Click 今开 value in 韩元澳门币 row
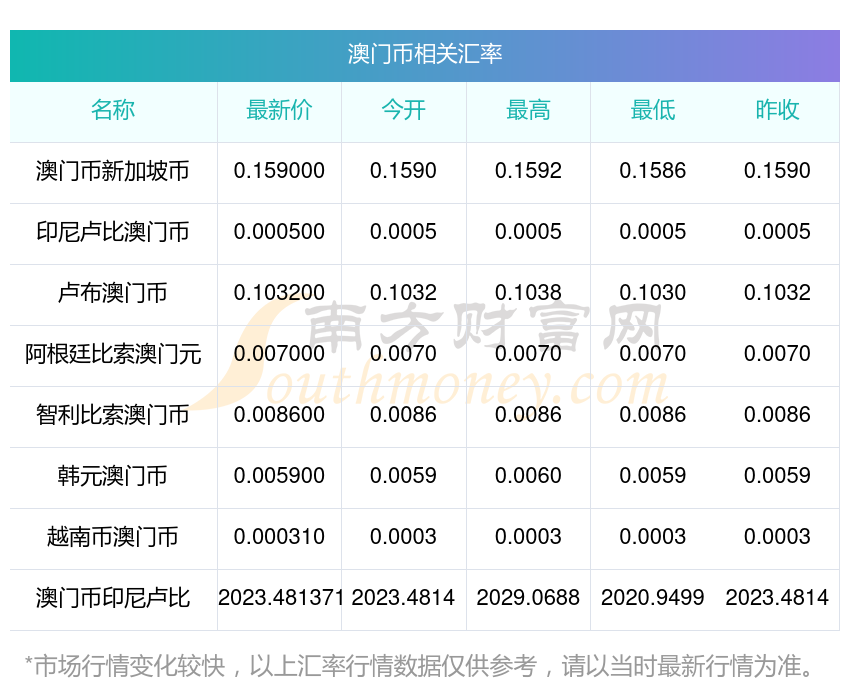This screenshot has height=698, width=850. tap(403, 476)
